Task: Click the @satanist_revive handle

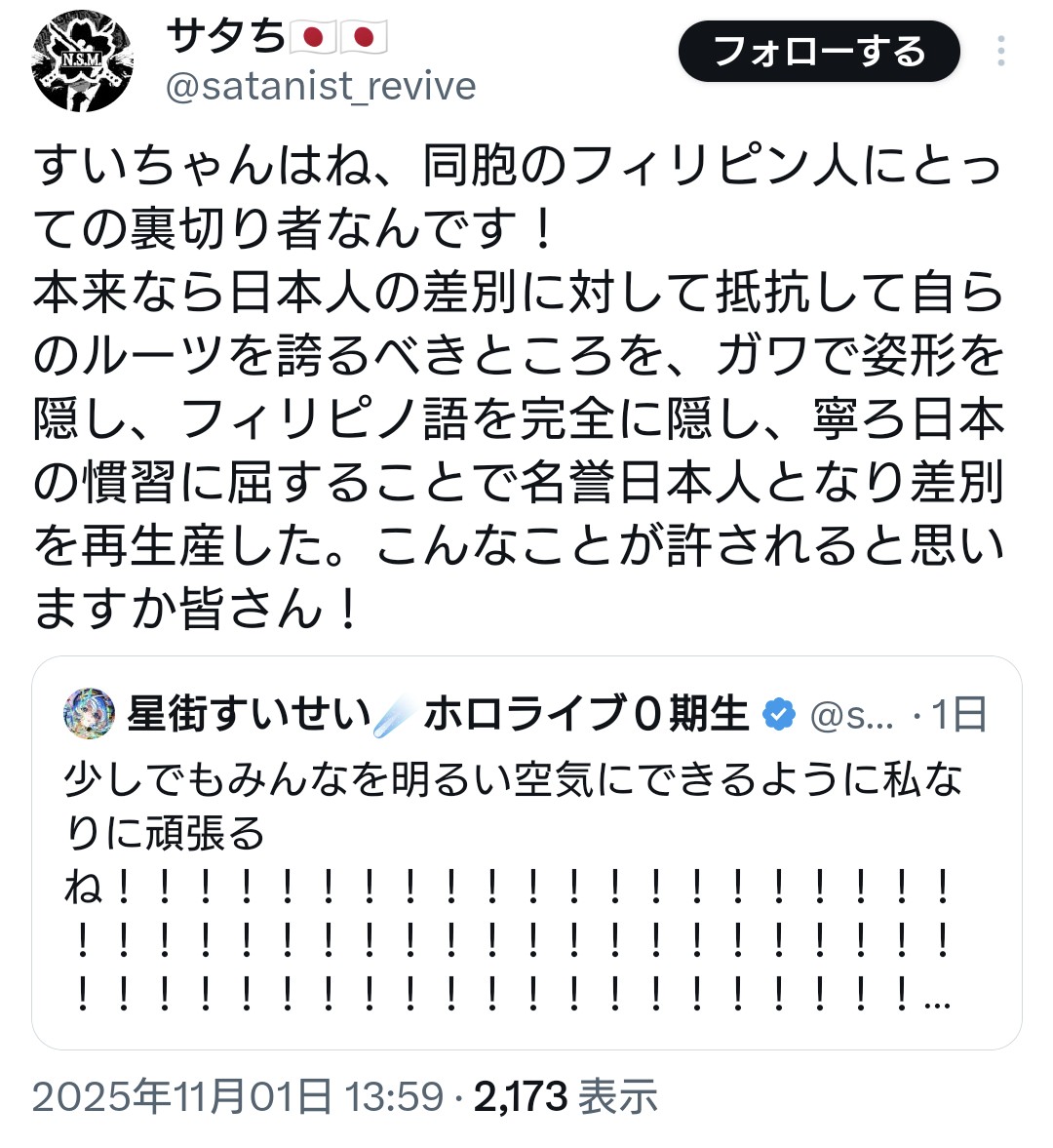Action: [321, 87]
